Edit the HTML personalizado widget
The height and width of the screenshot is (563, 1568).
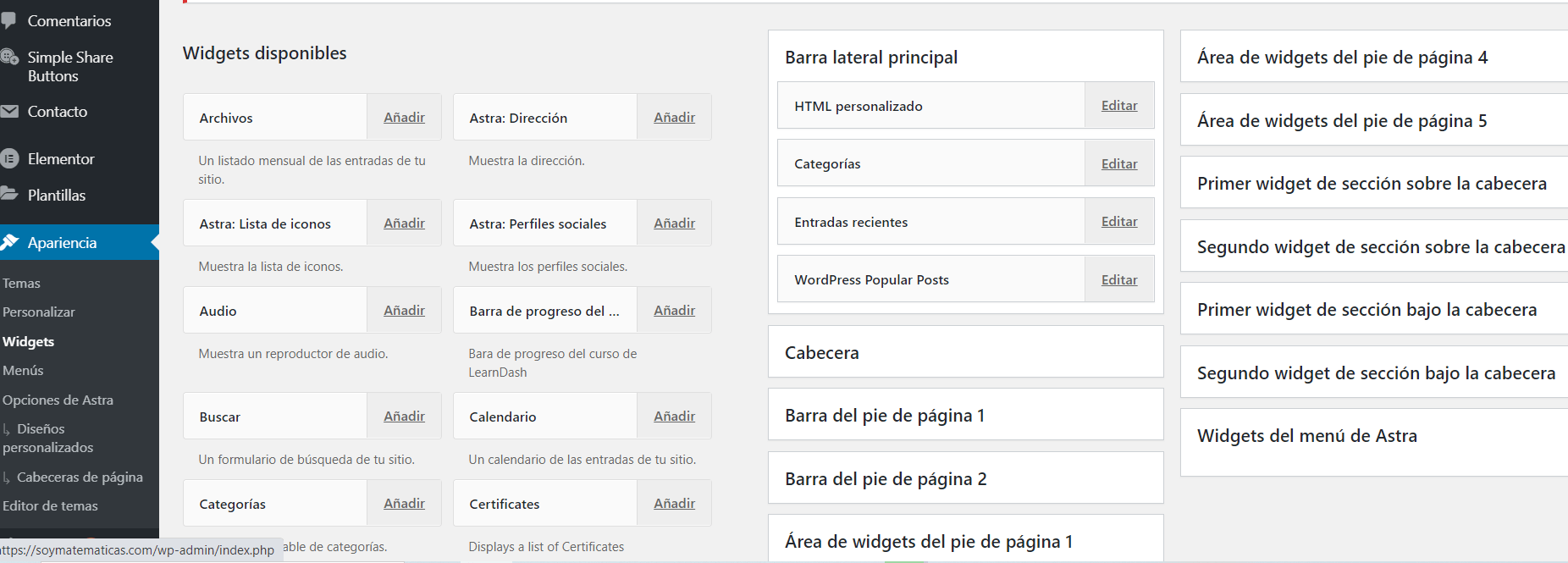[1118, 105]
